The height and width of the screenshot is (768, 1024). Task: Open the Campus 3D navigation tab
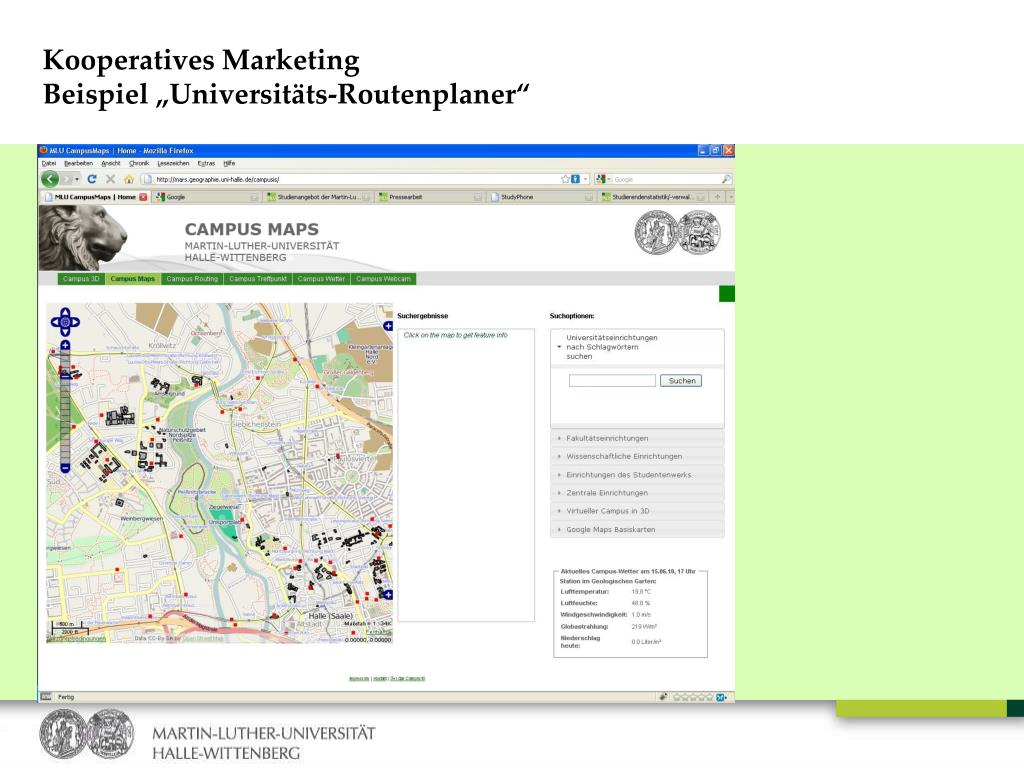click(x=81, y=279)
